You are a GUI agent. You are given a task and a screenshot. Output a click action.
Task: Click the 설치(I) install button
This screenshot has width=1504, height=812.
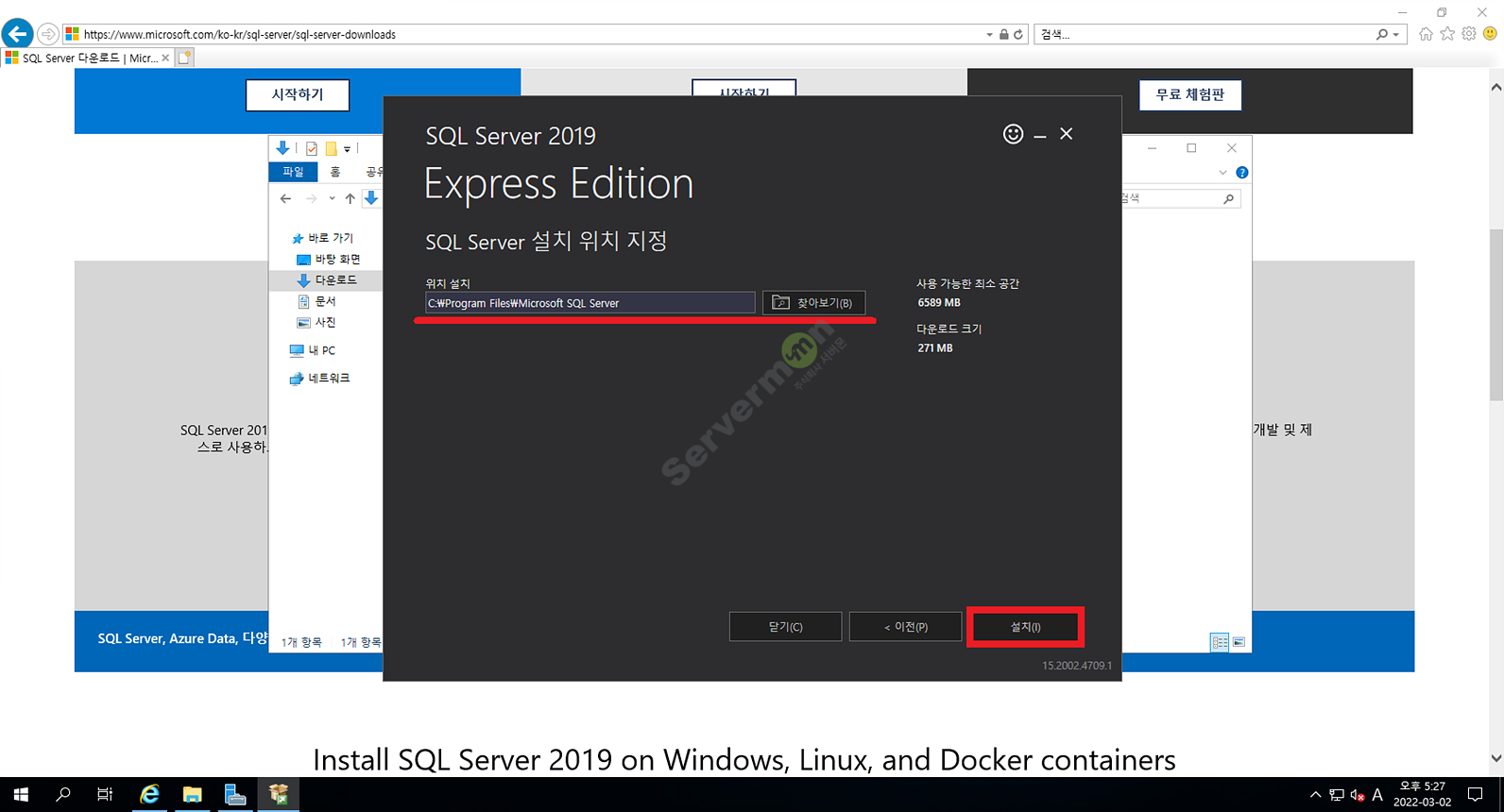click(x=1025, y=627)
